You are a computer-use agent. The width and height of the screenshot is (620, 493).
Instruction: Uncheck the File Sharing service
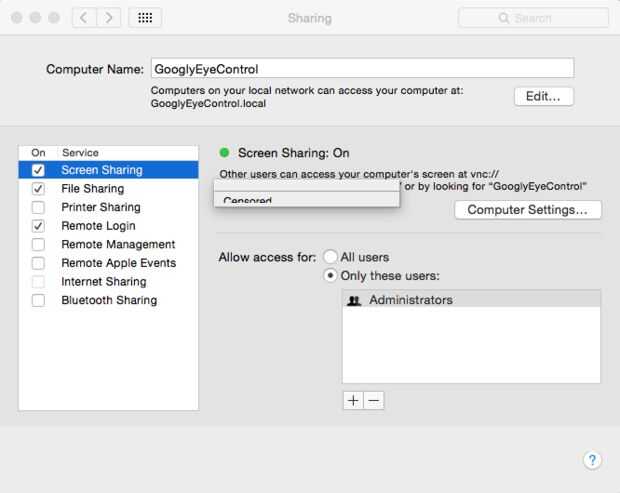[38, 189]
